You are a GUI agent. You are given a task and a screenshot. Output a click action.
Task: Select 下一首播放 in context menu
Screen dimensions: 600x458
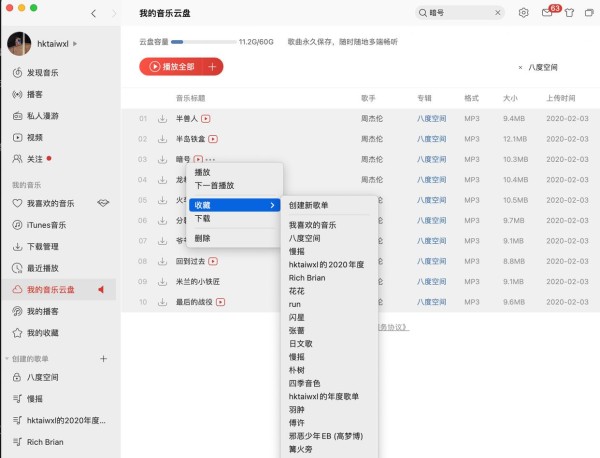pos(214,186)
